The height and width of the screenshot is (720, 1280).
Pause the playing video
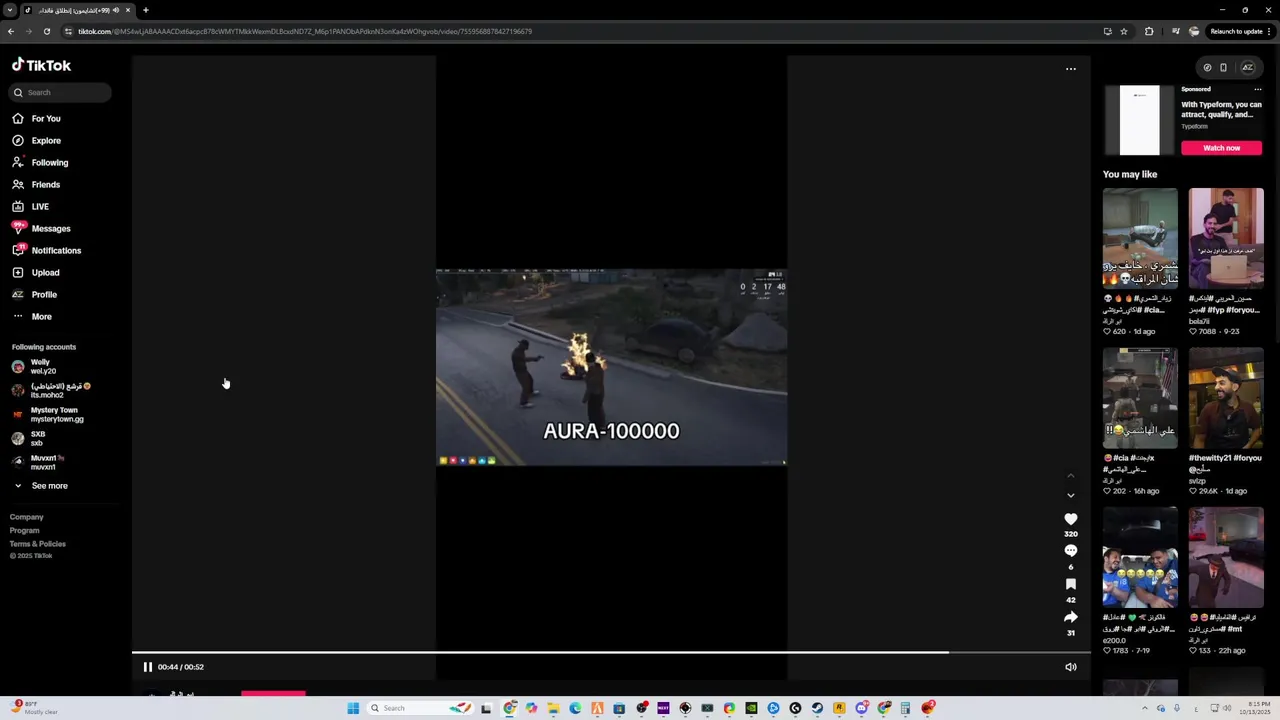tap(148, 667)
